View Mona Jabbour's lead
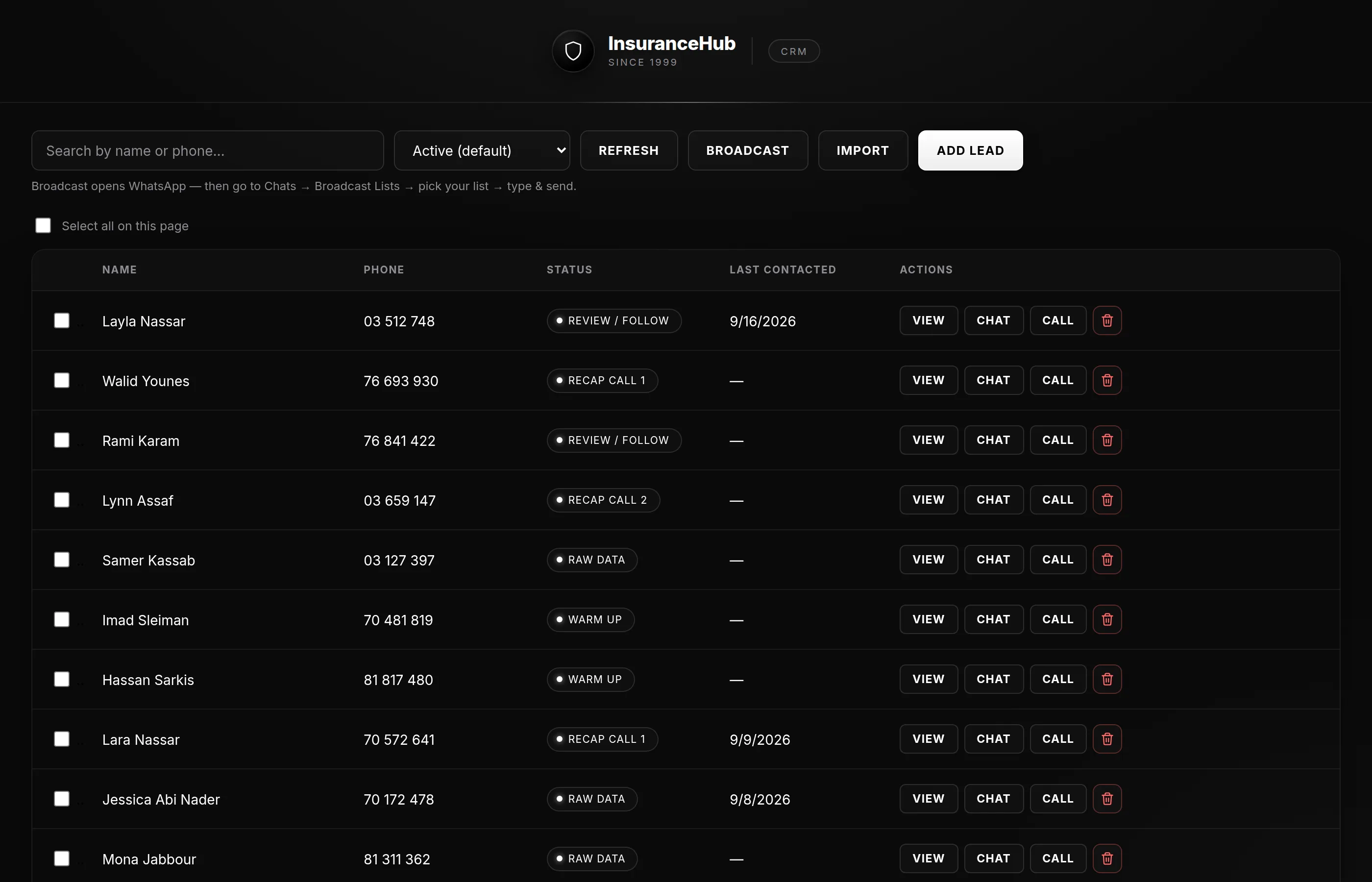Image resolution: width=1372 pixels, height=882 pixels. coord(928,858)
